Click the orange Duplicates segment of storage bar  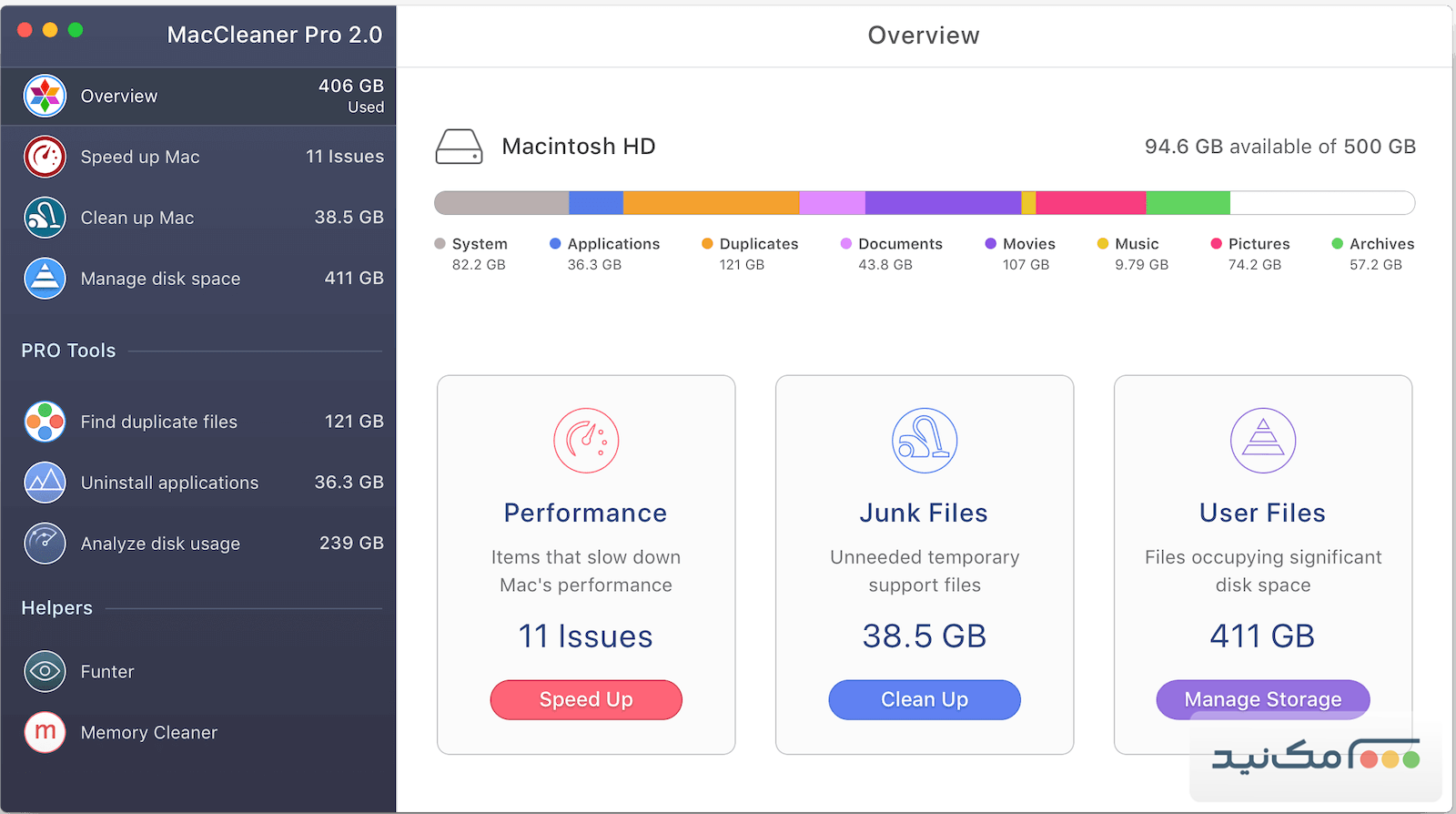tap(711, 203)
